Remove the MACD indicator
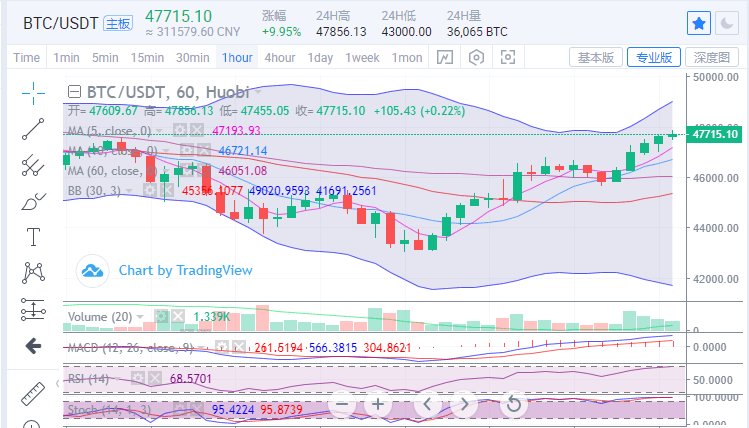The width and height of the screenshot is (749, 428). click(x=238, y=347)
